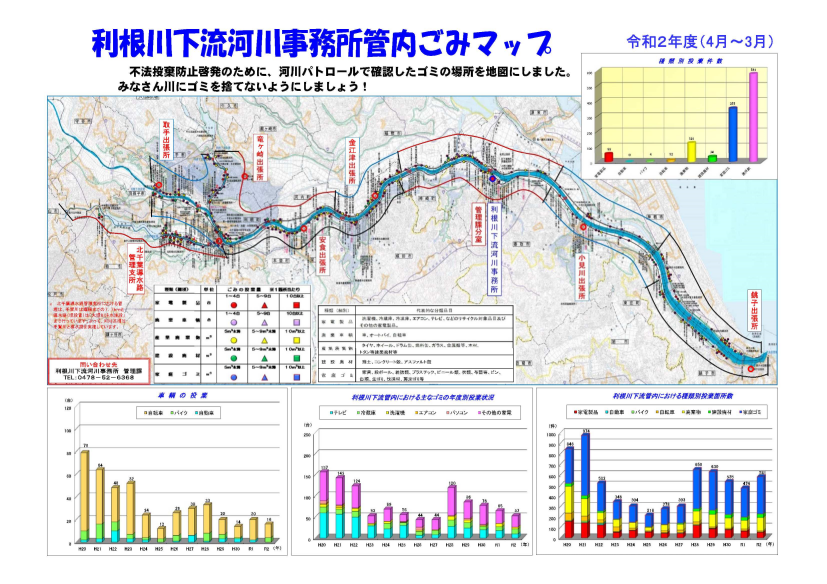Click the H20 bar in the appliance dumping chart

pyautogui.click(x=323, y=504)
